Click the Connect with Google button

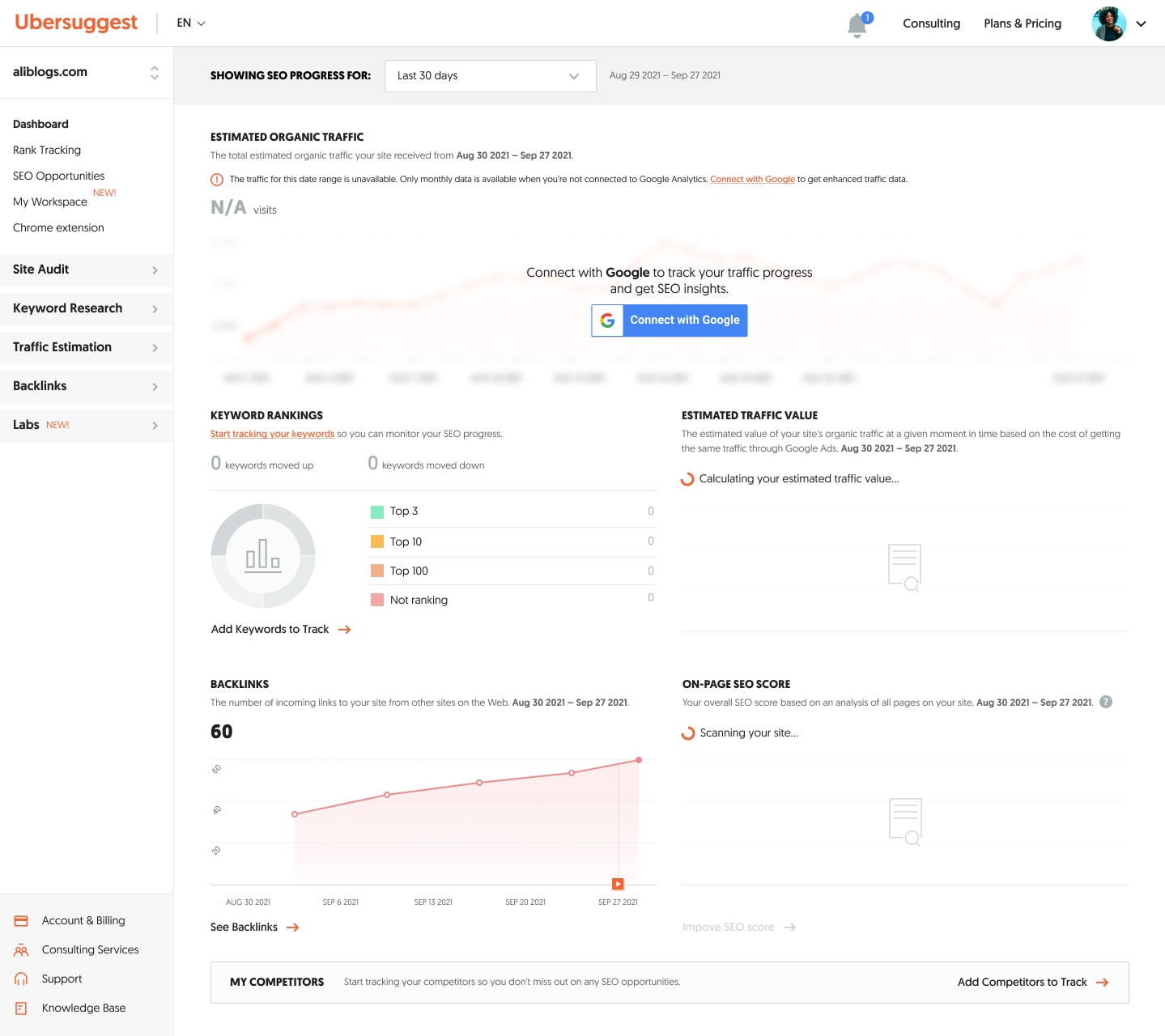tap(670, 321)
